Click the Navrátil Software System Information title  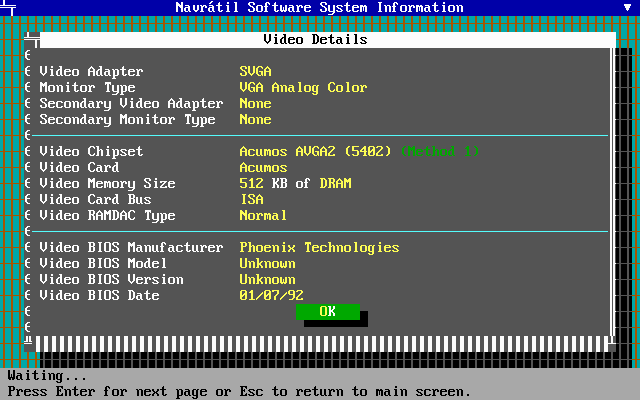[x=319, y=7]
